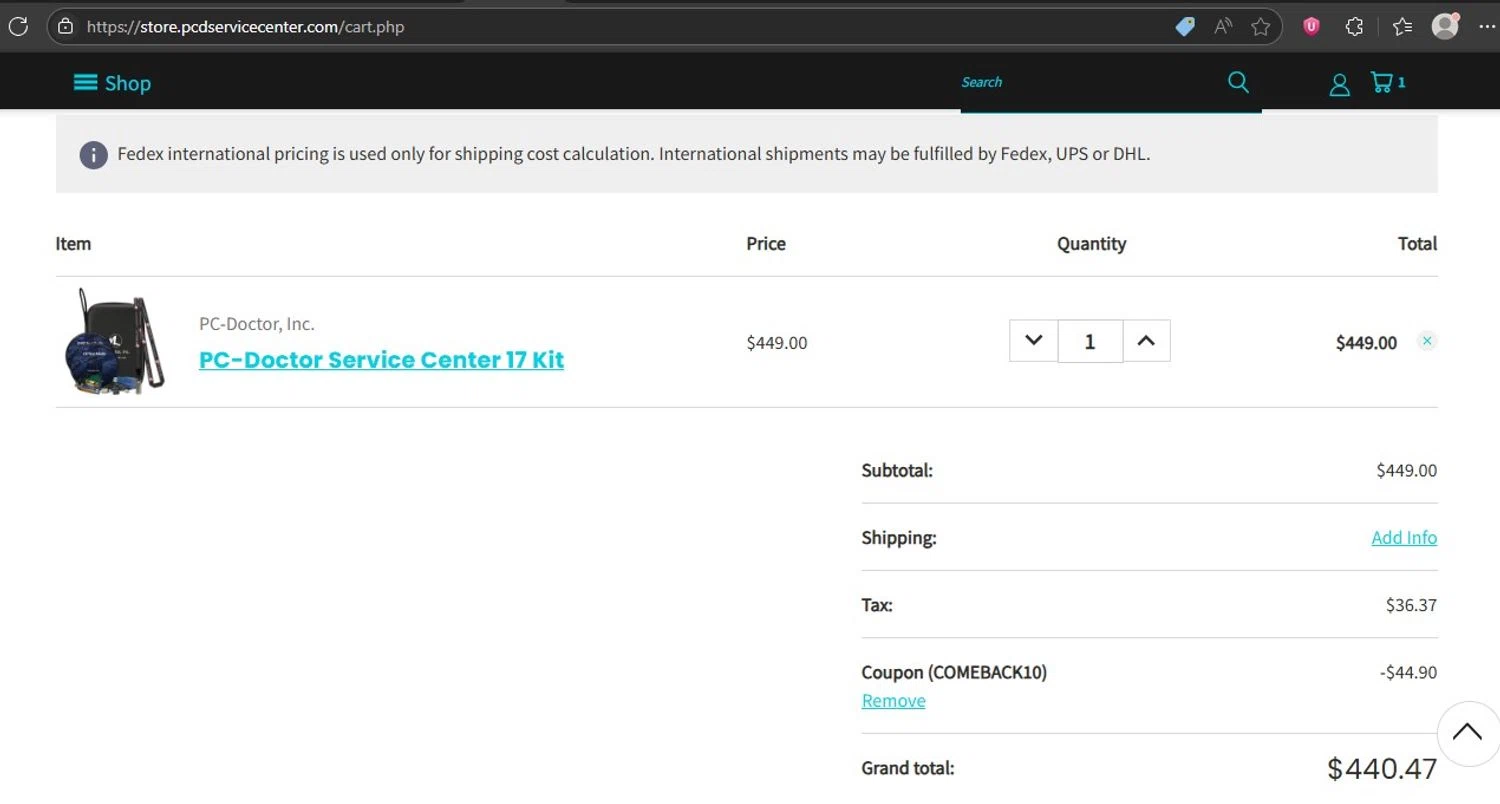This screenshot has height=804, width=1500.
Task: Add page to favorites with star icon
Action: click(1261, 27)
